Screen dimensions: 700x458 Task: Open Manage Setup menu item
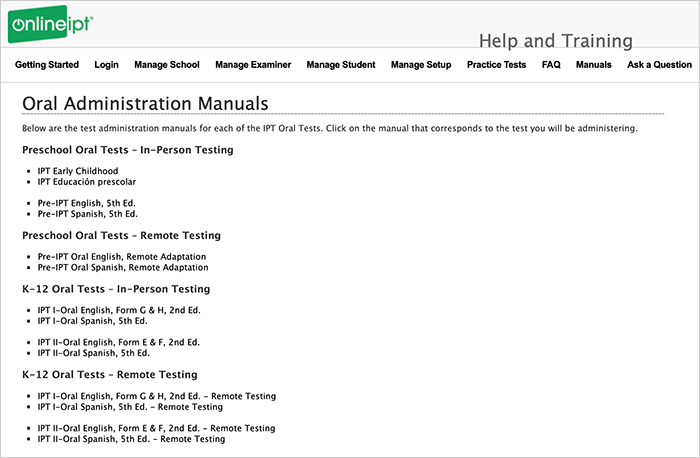421,65
